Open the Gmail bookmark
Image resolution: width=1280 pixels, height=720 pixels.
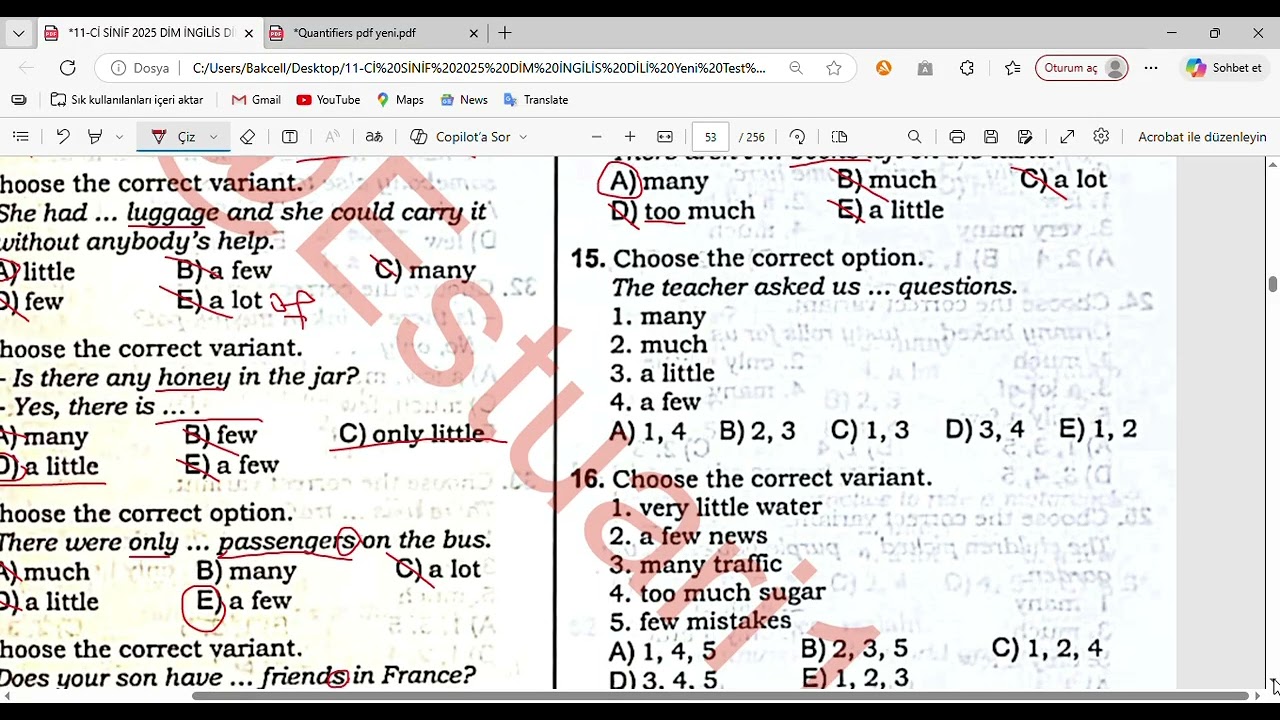click(x=256, y=100)
